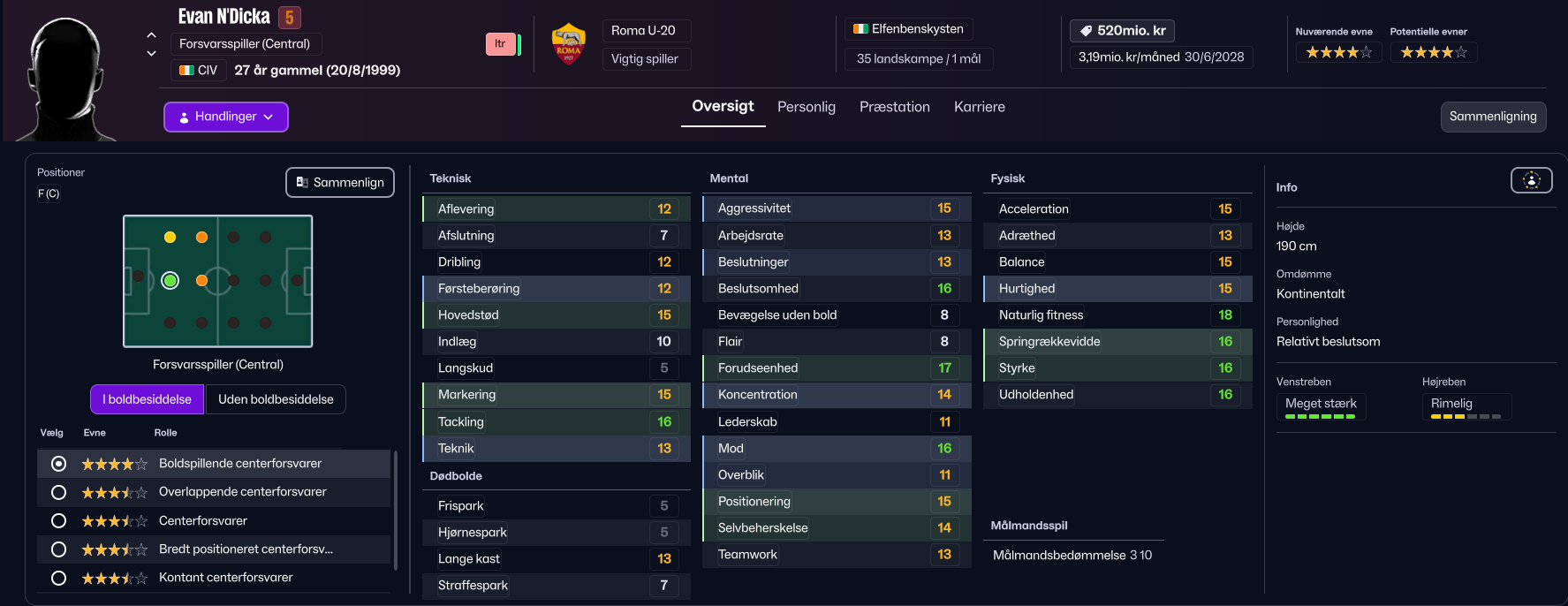The image size is (1568, 606).
Task: Click the current ability star rating
Action: pos(1338,53)
